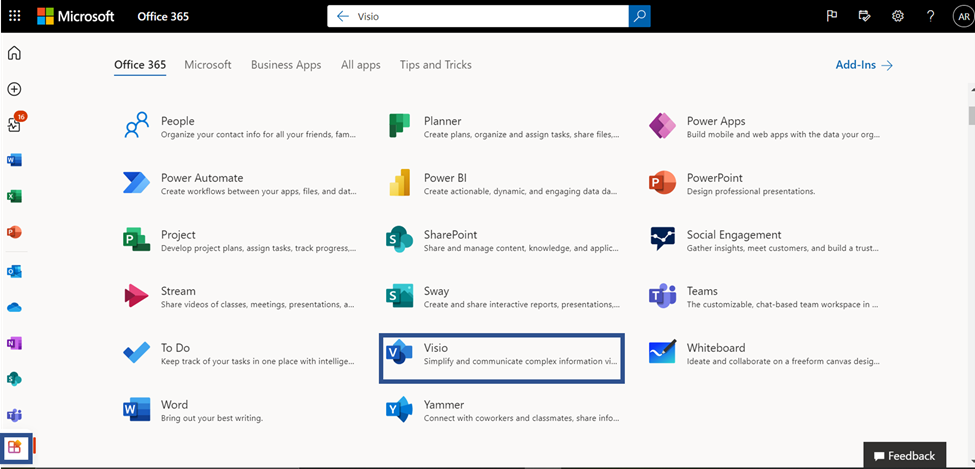This screenshot has height=469, width=975.
Task: Click the Office 365 header title
Action: (x=163, y=16)
